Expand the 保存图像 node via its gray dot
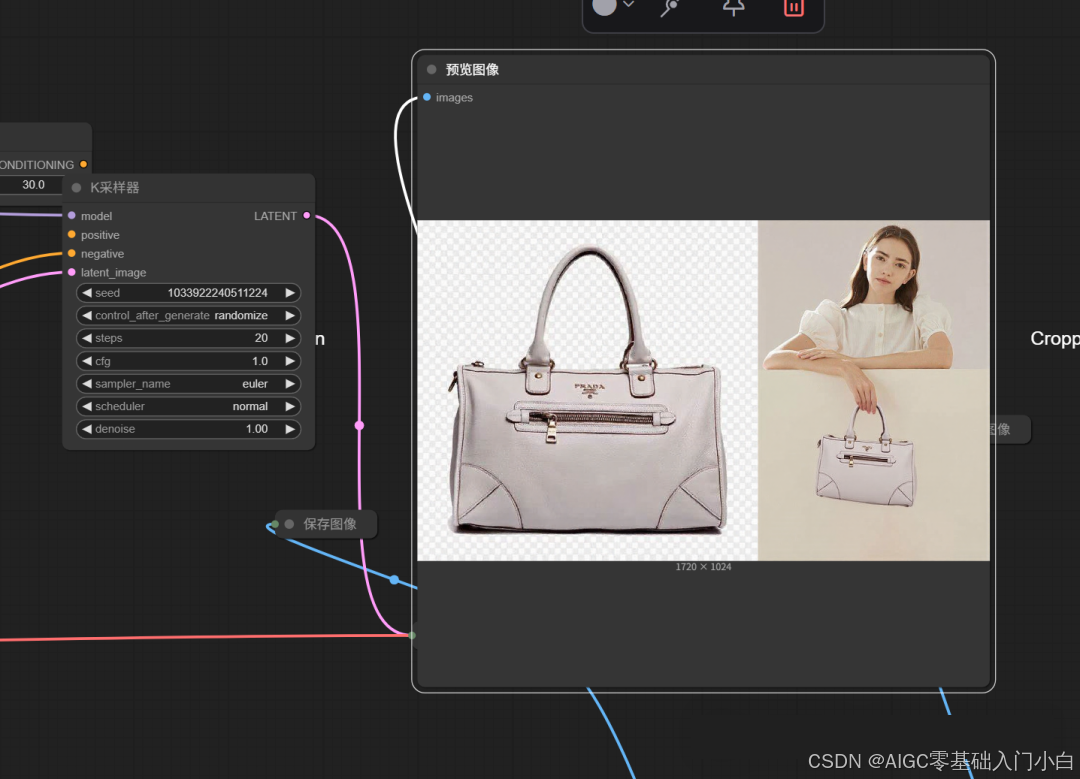Screen dimensions: 1080x779 coord(289,524)
